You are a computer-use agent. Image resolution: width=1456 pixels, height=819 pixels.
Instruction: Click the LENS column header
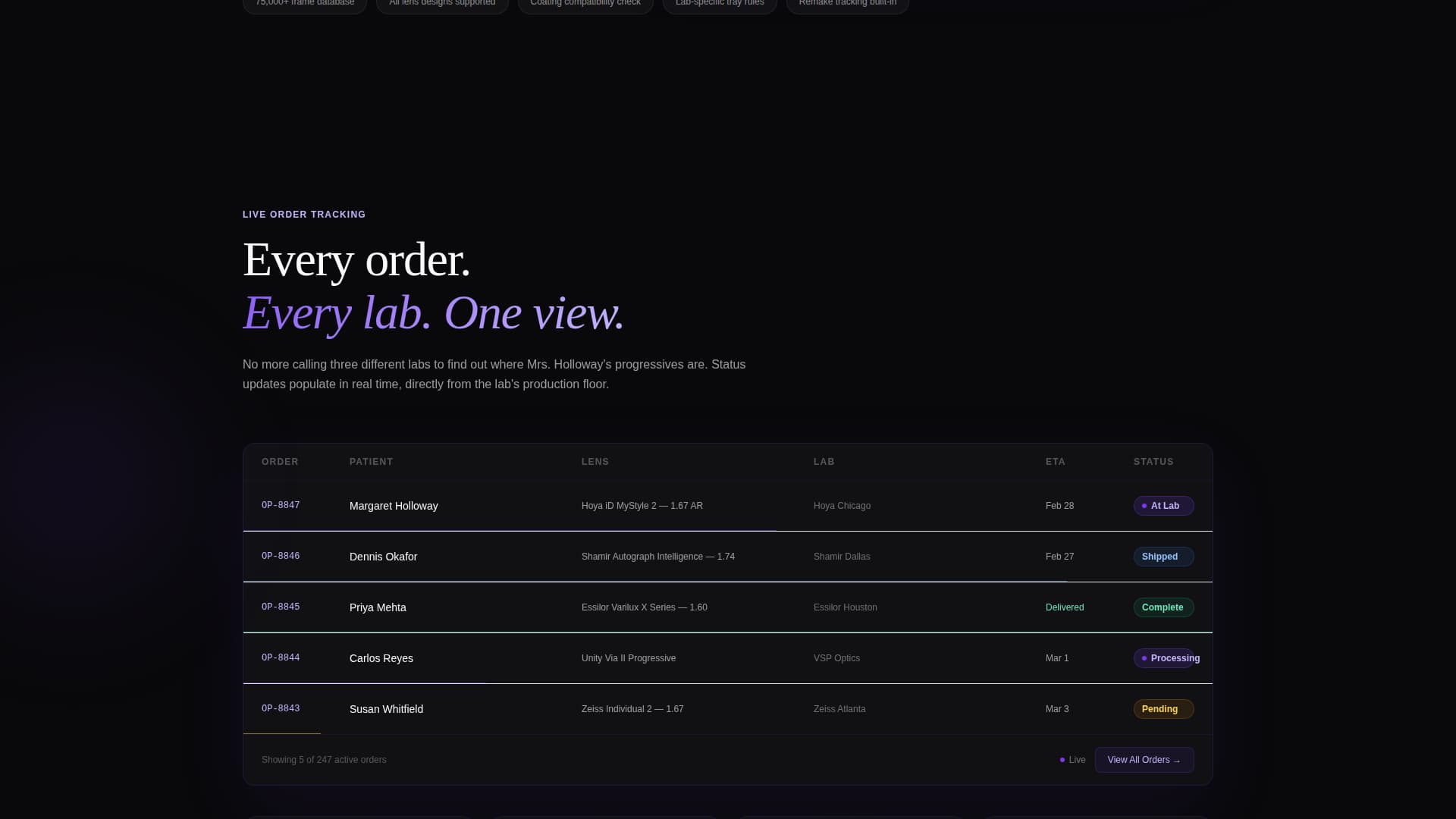tap(595, 462)
